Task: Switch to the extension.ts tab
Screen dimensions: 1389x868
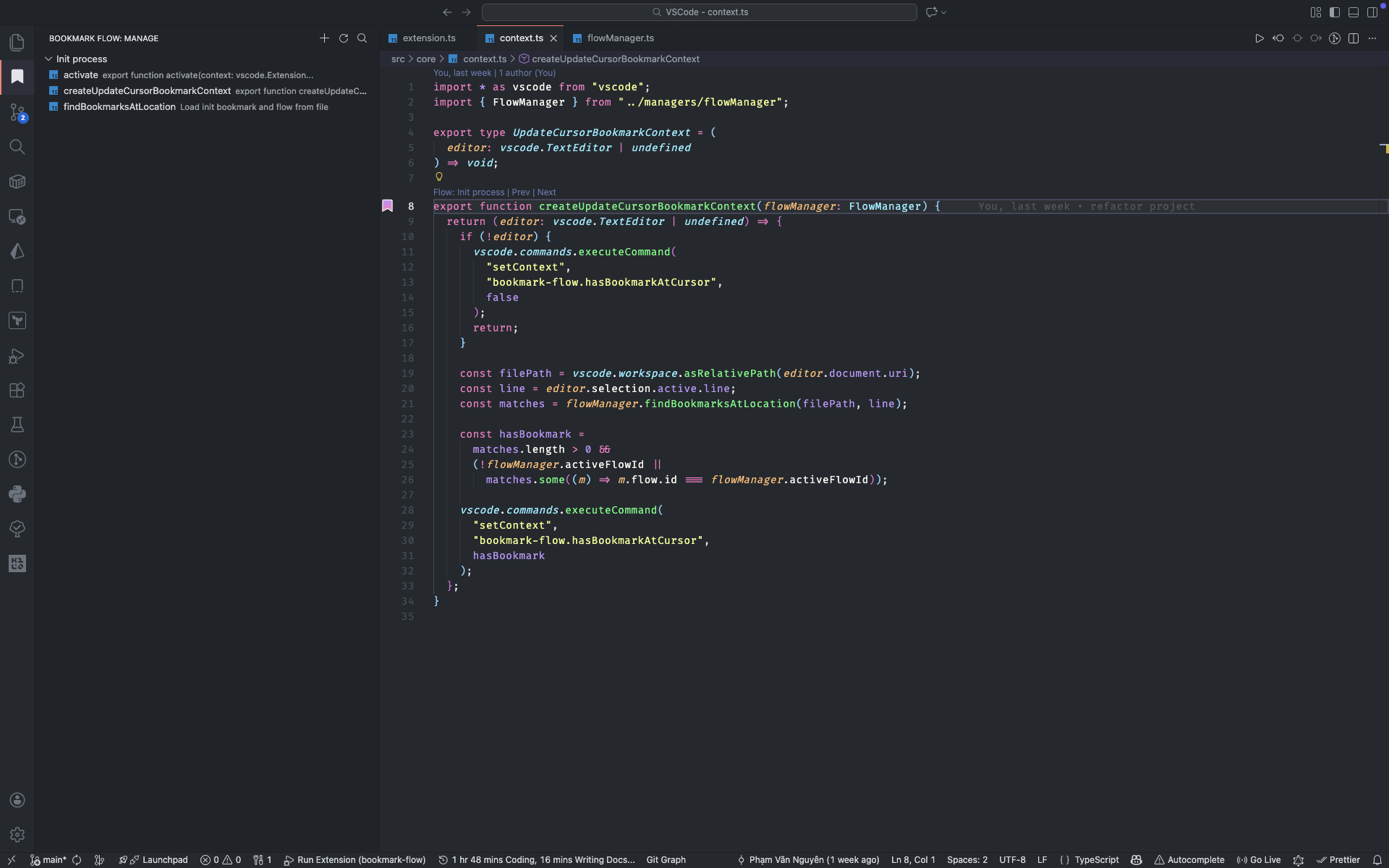Action: (428, 38)
